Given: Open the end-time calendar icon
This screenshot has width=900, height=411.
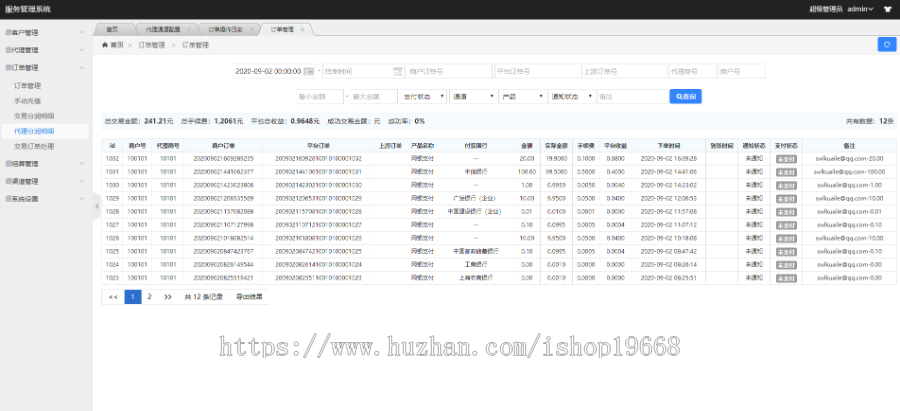Looking at the screenshot, I should (x=398, y=71).
